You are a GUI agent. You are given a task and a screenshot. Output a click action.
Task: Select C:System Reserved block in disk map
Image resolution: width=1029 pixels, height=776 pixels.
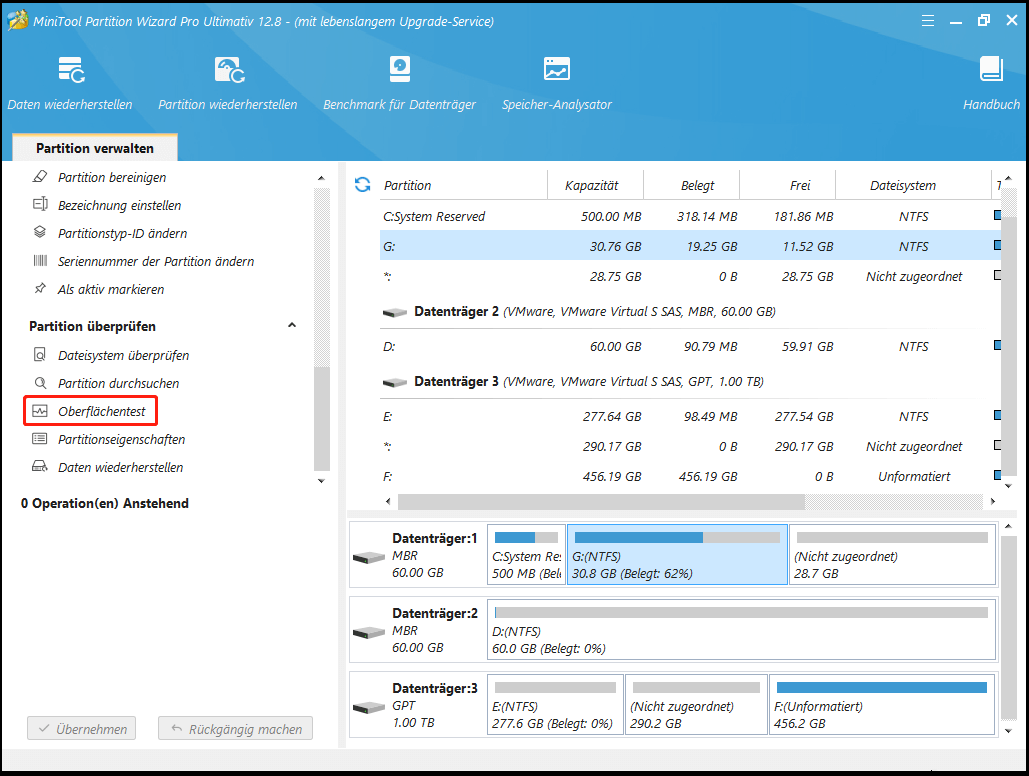point(526,554)
